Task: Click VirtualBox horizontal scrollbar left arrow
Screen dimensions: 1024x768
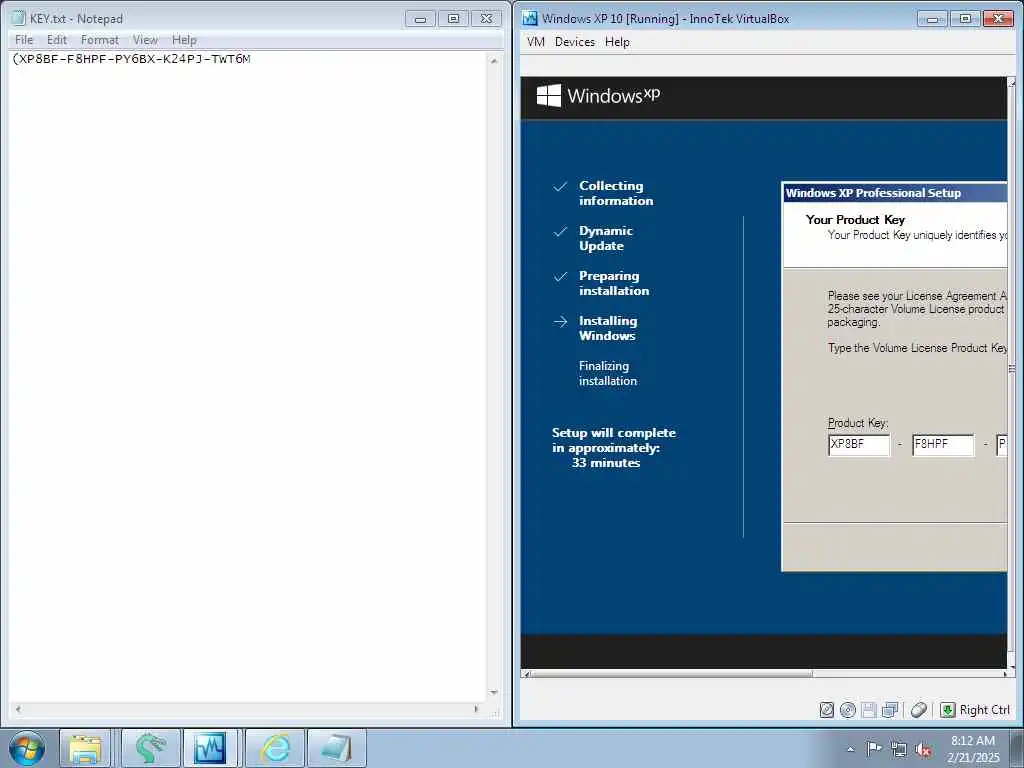Action: tap(527, 674)
